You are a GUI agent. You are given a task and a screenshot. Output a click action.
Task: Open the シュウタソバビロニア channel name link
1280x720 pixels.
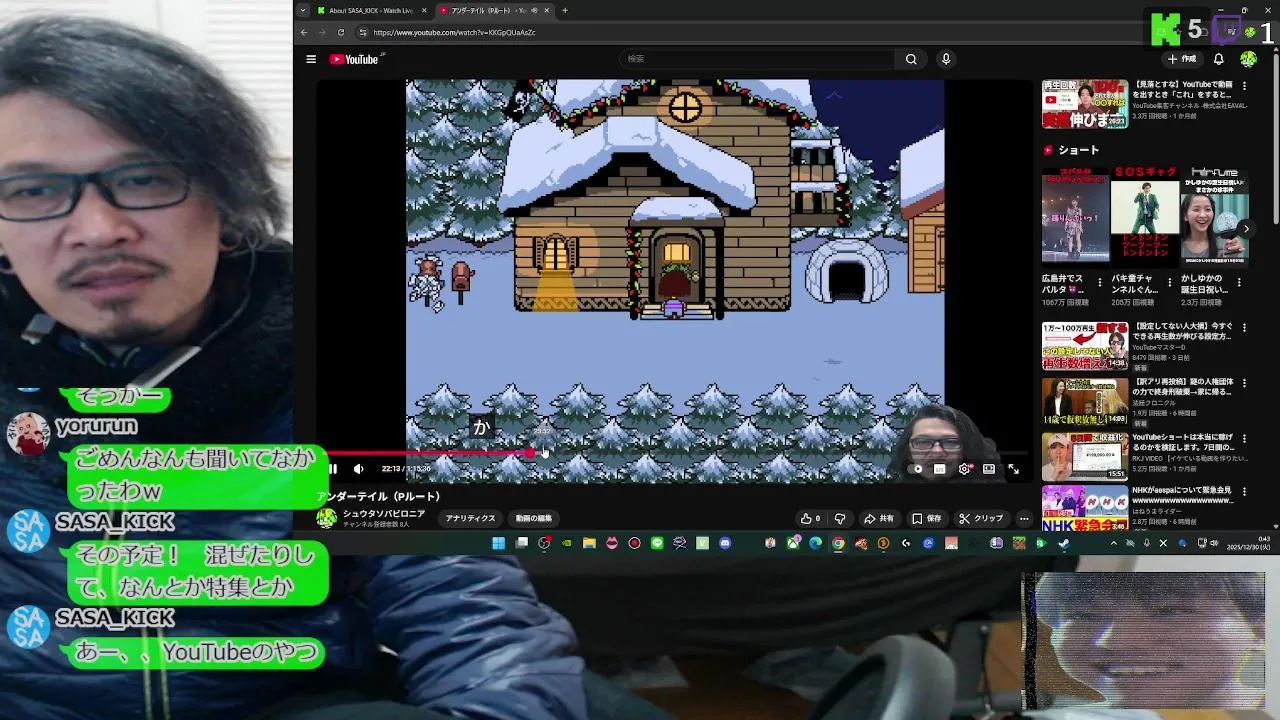(384, 513)
